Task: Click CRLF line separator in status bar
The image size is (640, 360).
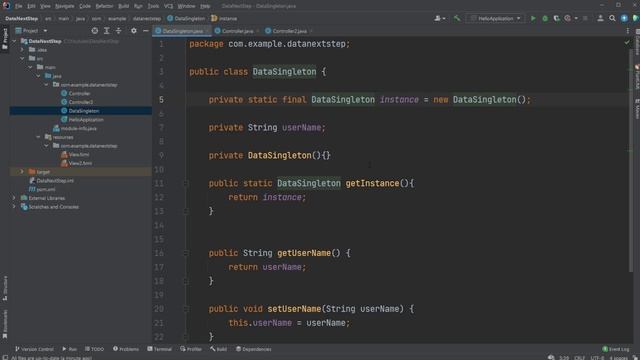Action: coord(579,358)
